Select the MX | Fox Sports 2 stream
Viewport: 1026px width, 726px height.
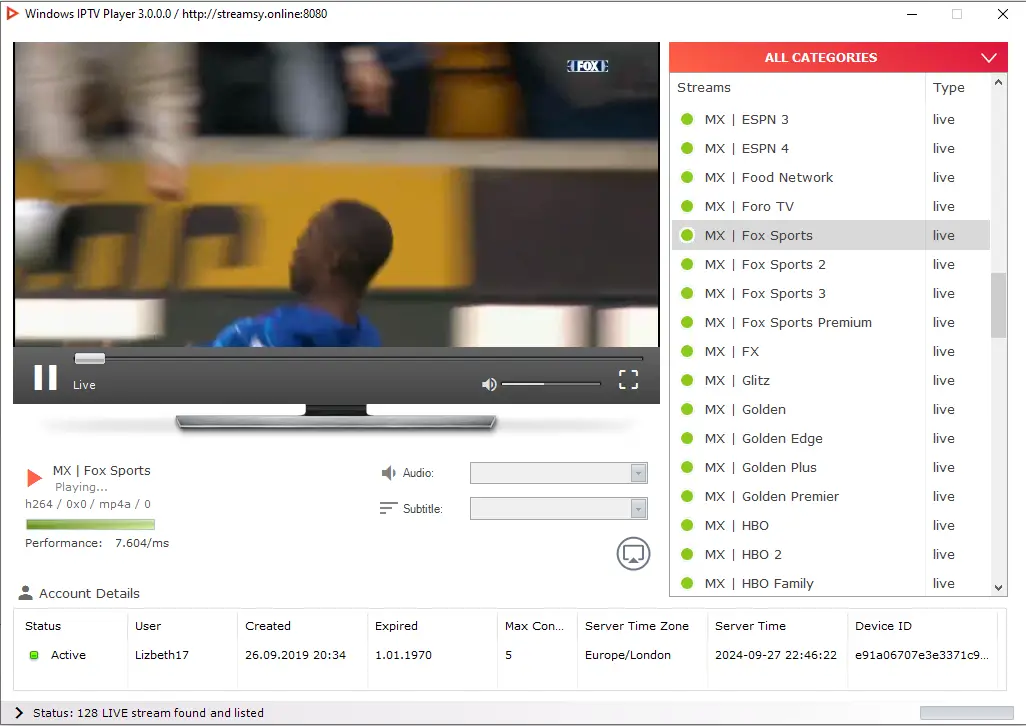coord(830,264)
